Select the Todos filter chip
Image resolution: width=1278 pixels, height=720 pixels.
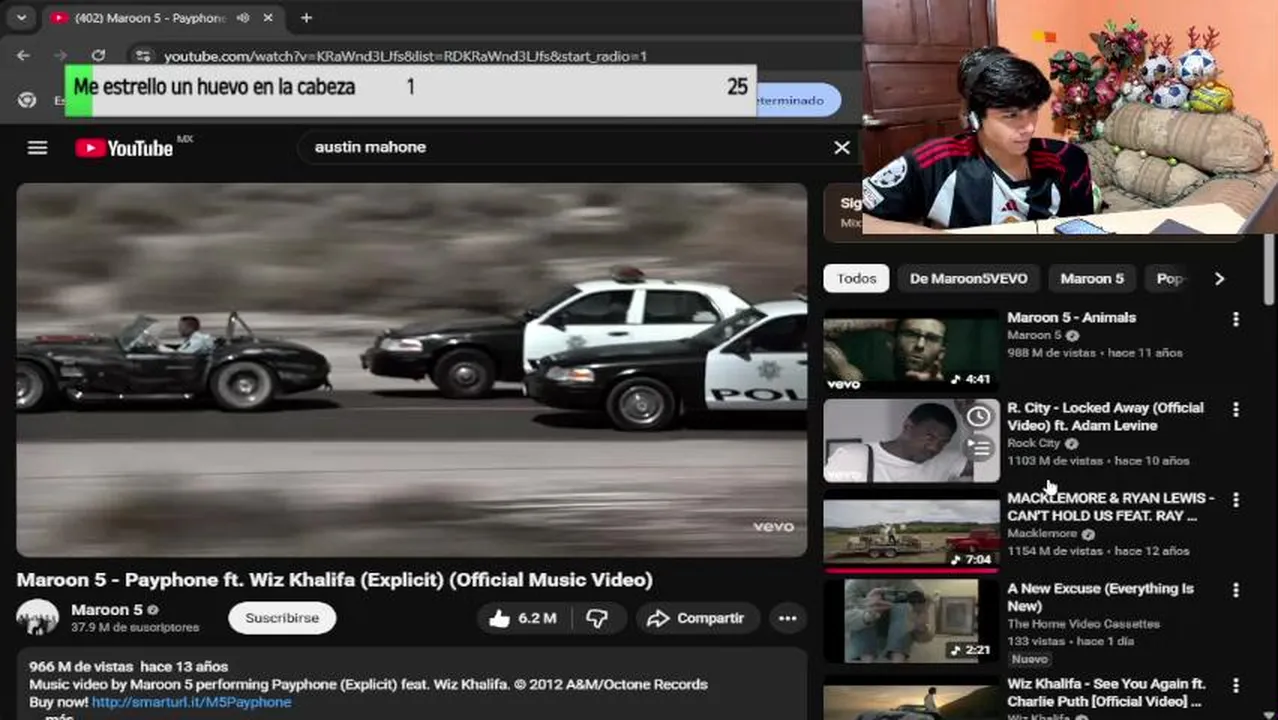856,278
